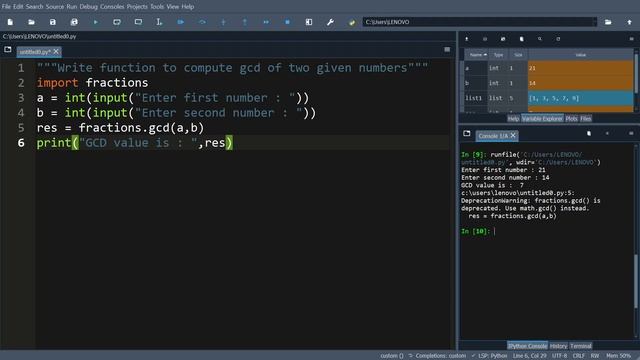The height and width of the screenshot is (360, 640).
Task: Continue execution until next breakpoint
Action: pyautogui.click(x=266, y=22)
